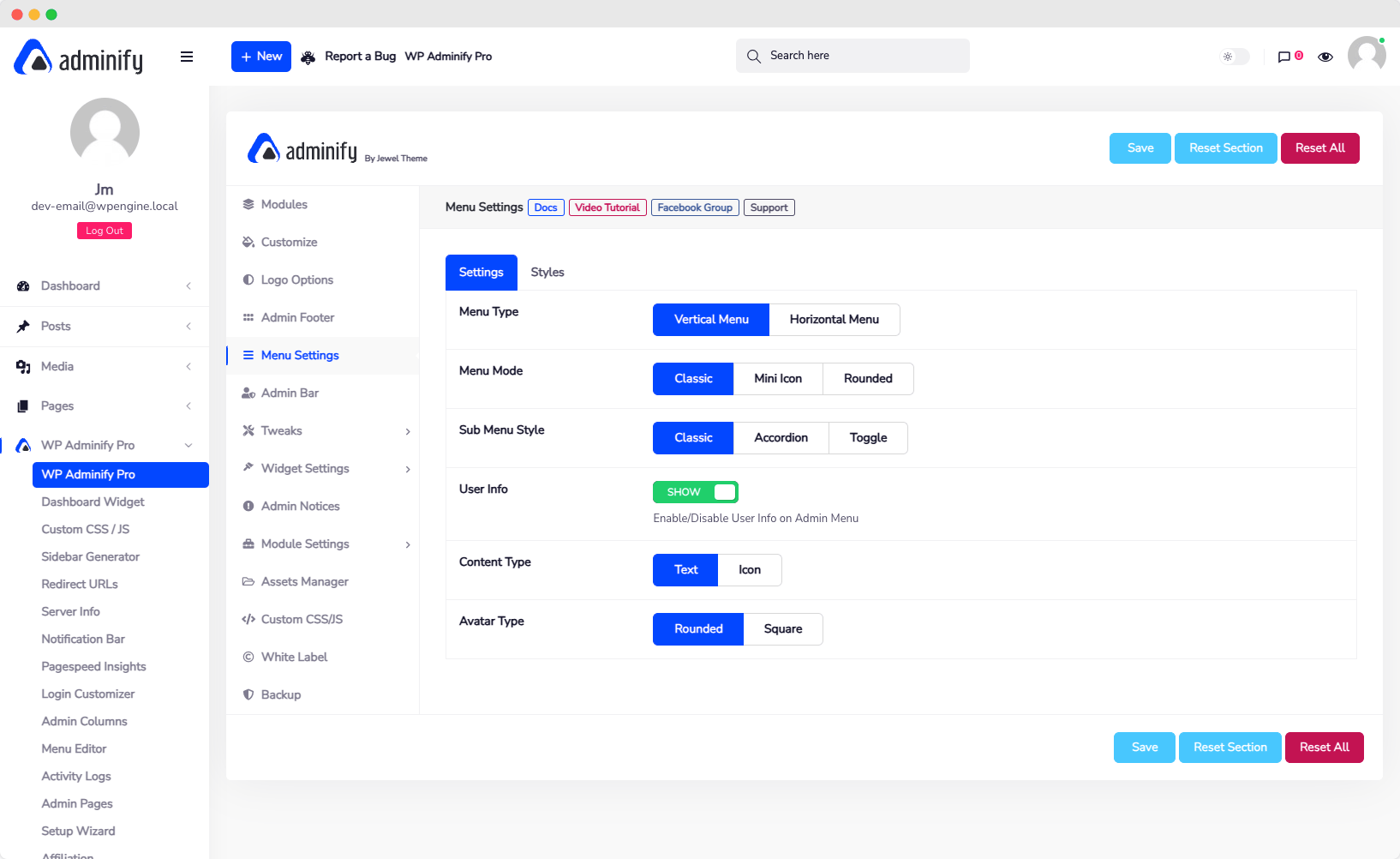
Task: Click the eye preview icon in top bar
Action: pyautogui.click(x=1325, y=57)
